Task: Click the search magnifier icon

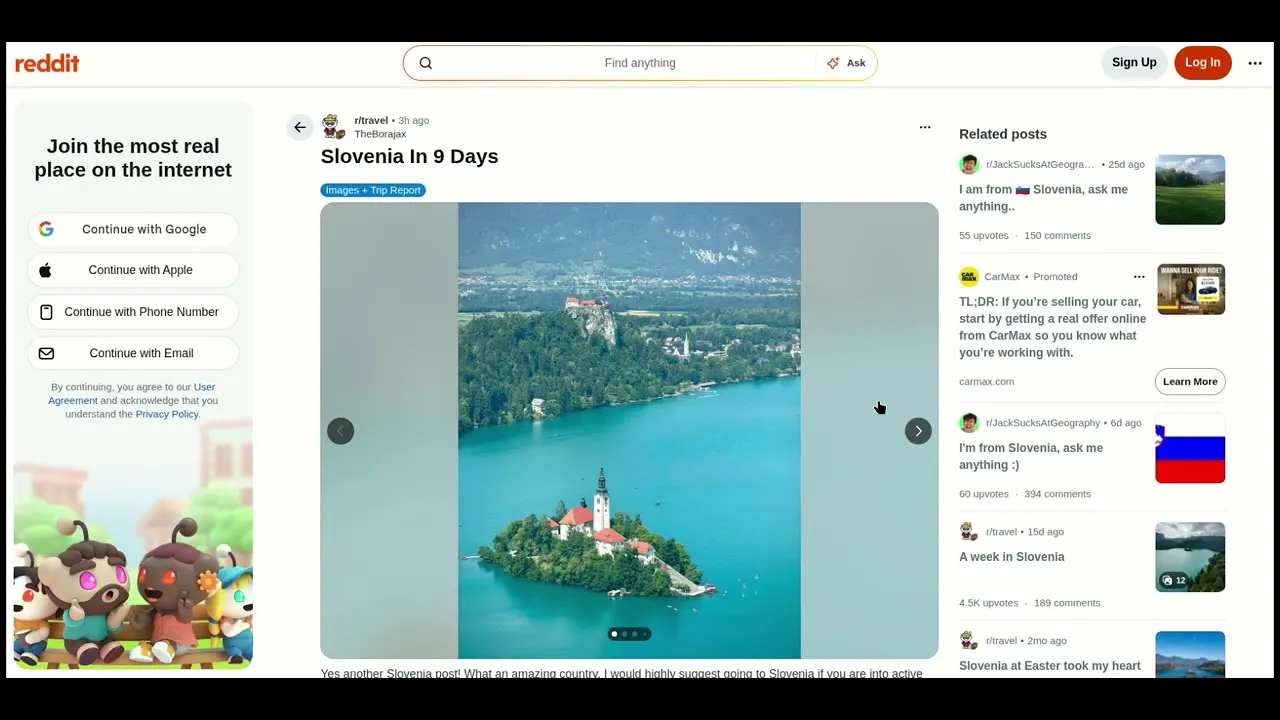Action: tap(426, 63)
